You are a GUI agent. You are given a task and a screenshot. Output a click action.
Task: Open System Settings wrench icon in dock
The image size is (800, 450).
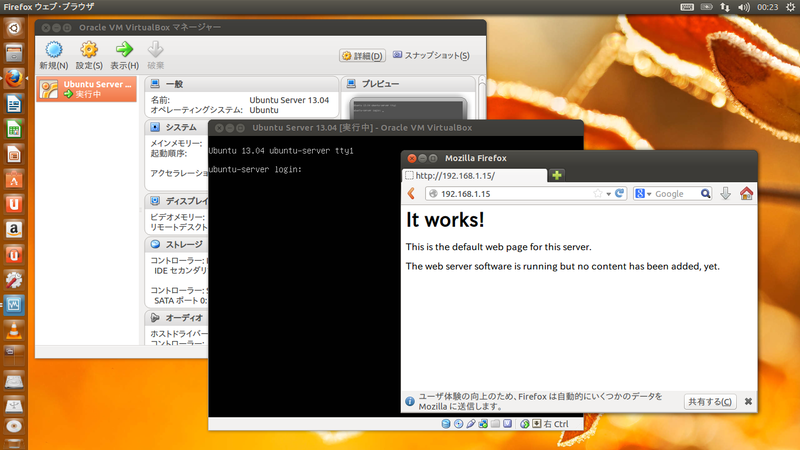14,280
